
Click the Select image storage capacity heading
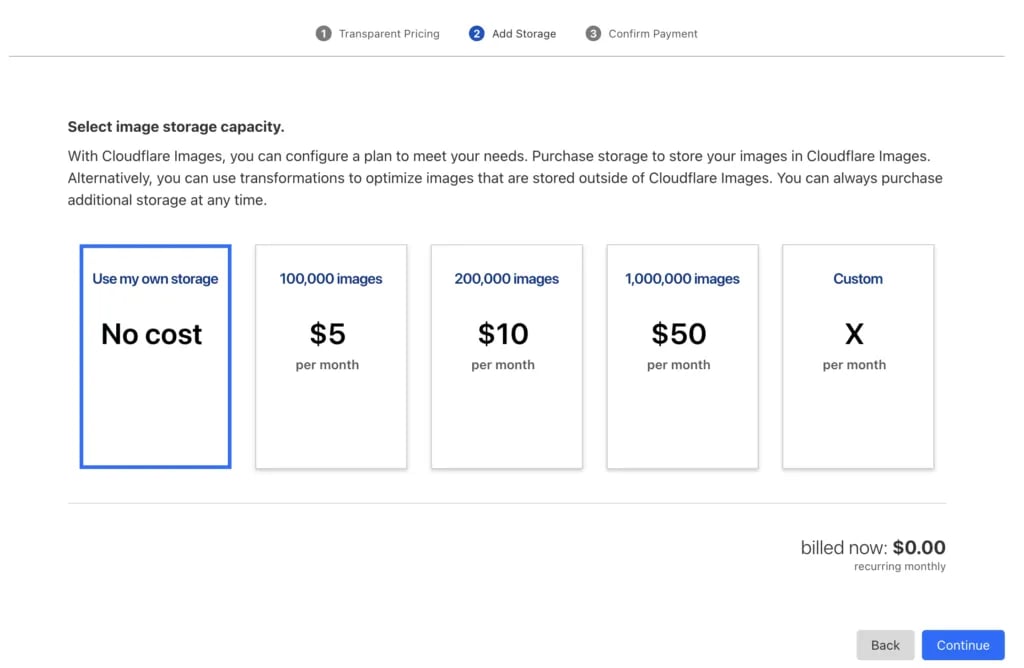176,127
